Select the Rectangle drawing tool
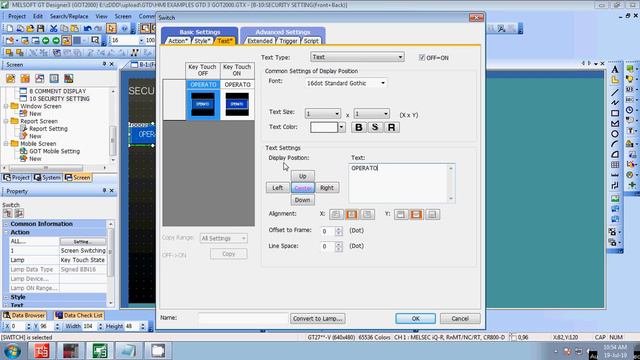This screenshot has width=640, height=360. 615,113
